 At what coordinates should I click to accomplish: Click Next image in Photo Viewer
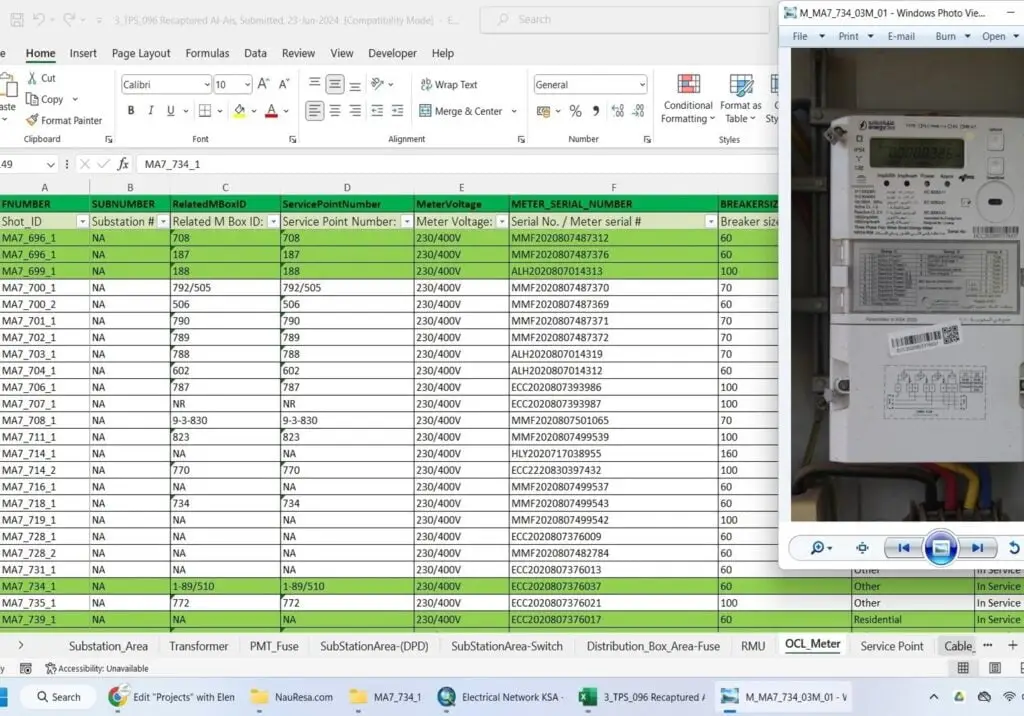click(978, 548)
